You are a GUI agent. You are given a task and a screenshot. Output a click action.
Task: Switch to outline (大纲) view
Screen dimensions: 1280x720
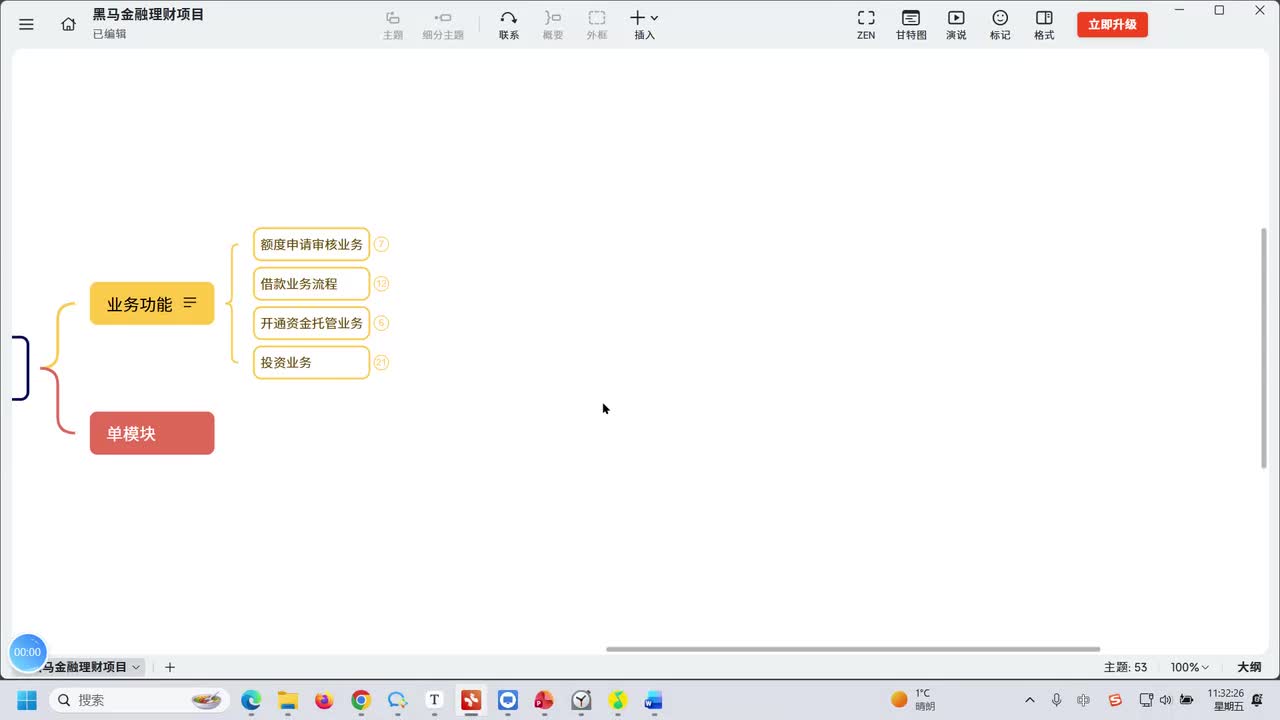coord(1249,667)
